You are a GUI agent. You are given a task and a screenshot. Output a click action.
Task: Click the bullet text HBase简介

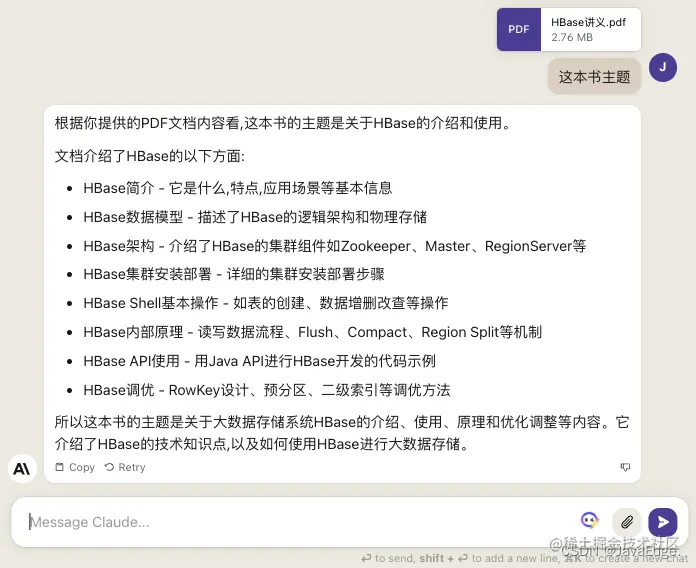(238, 188)
